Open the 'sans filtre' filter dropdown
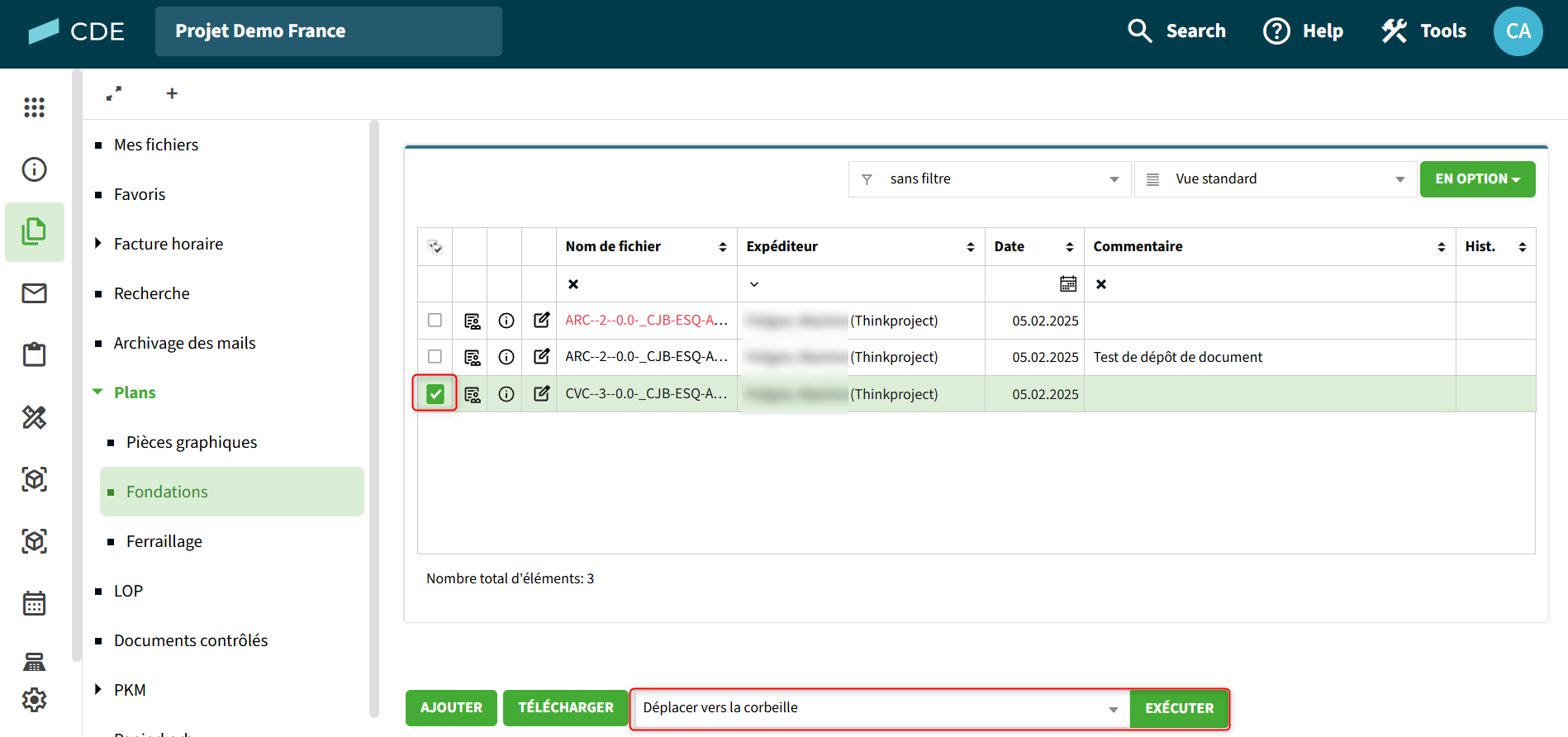1568x737 pixels. click(x=989, y=179)
